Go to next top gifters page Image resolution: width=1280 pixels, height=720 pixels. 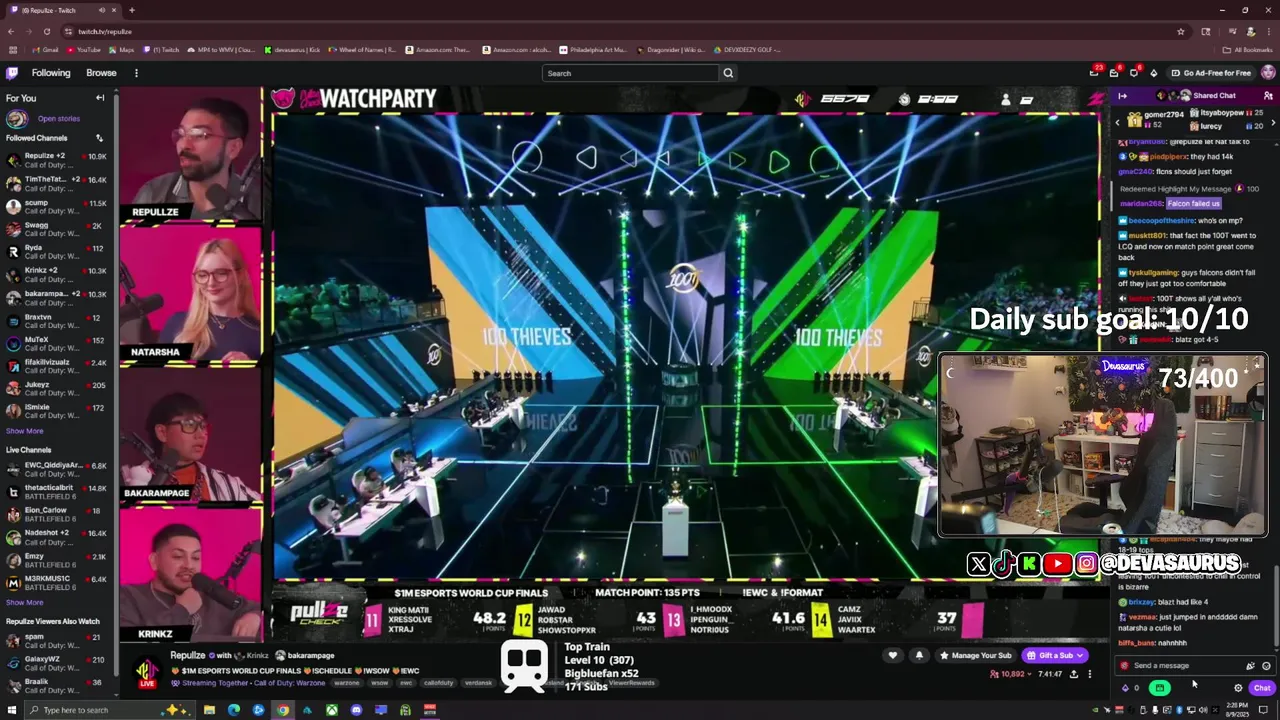tap(1273, 122)
